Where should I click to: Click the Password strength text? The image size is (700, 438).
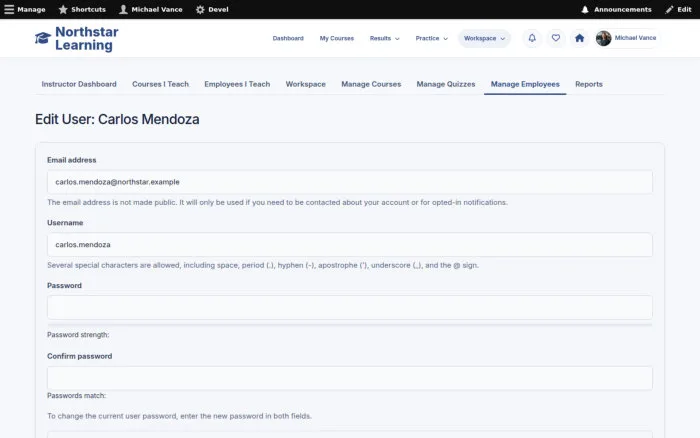[x=78, y=334]
